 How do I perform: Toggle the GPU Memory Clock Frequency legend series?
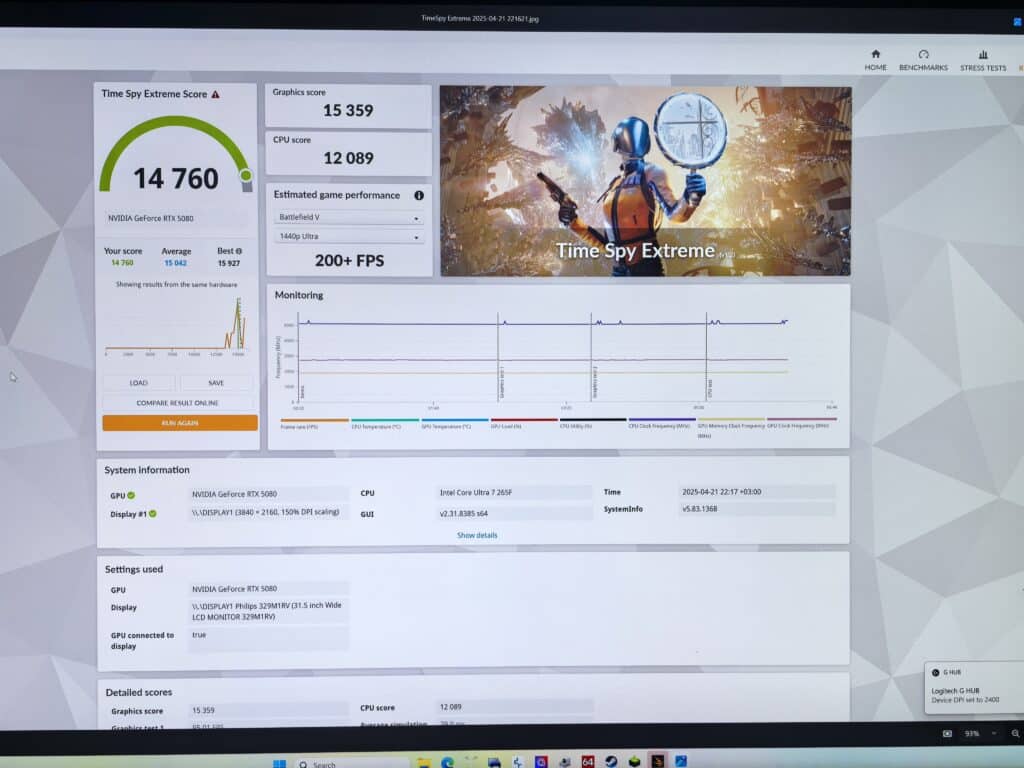coord(731,427)
